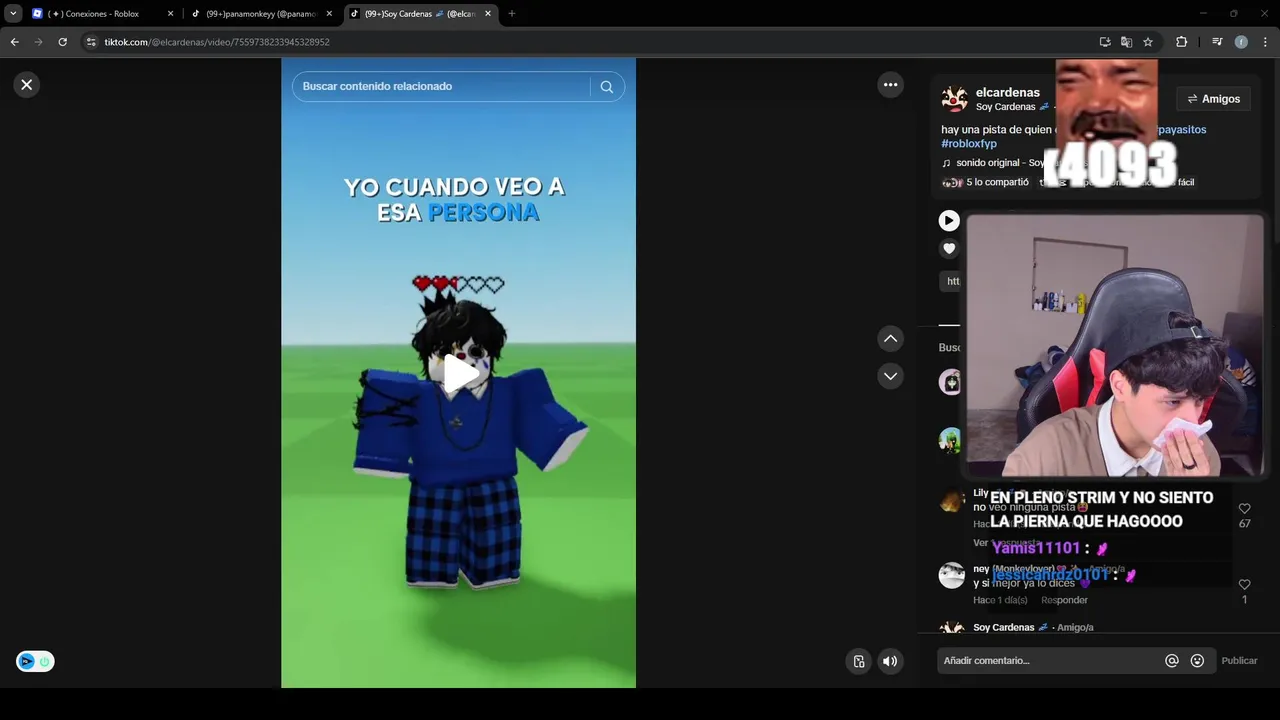The width and height of the screenshot is (1280, 720).
Task: Reply to ney's comment via Responder
Action: click(1064, 600)
